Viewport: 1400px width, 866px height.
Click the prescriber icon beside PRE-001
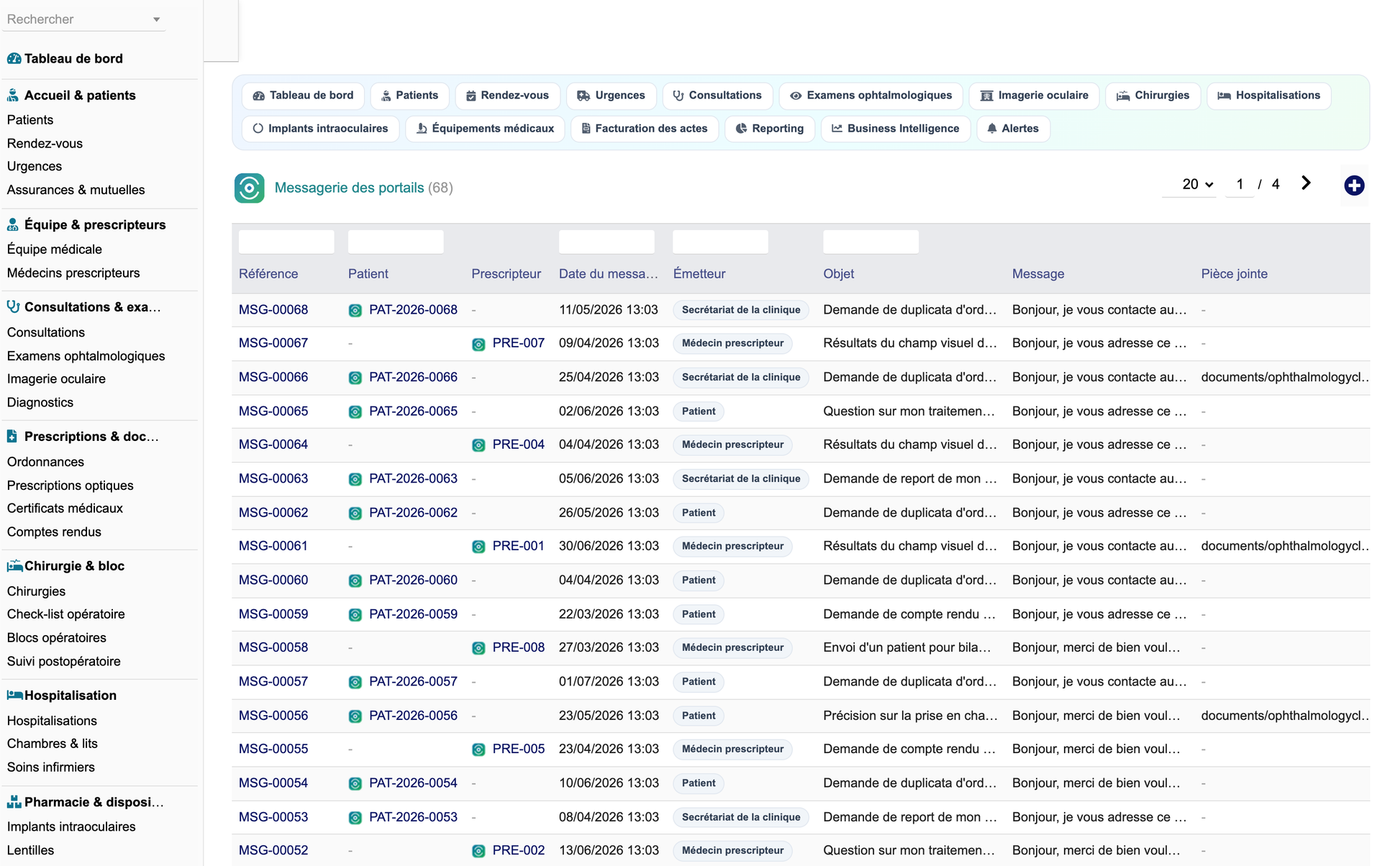point(478,547)
